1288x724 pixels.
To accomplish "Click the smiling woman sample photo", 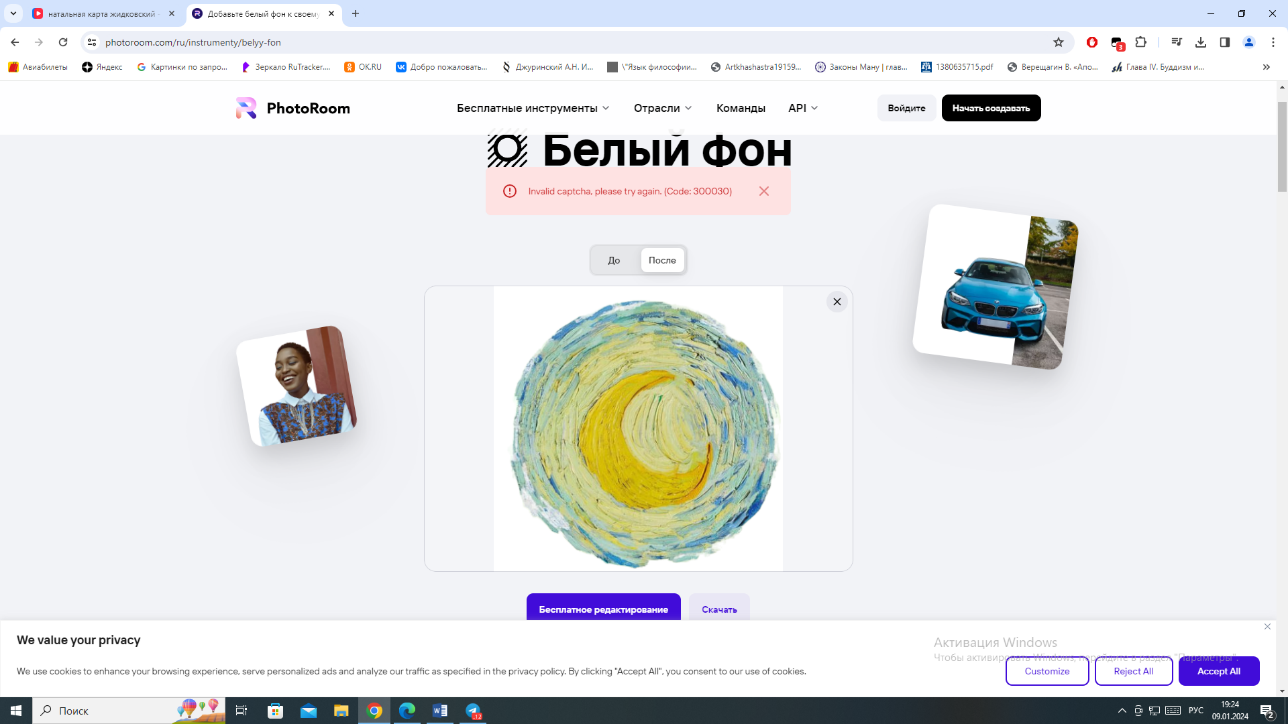I will tap(296, 386).
